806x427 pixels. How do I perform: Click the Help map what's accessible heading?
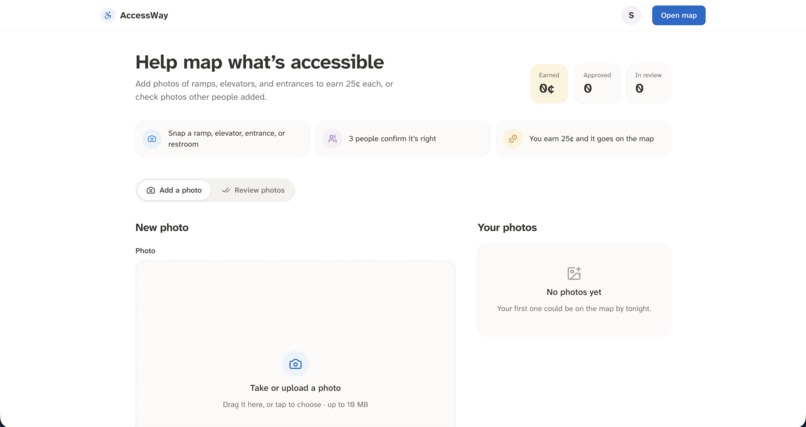pyautogui.click(x=260, y=62)
